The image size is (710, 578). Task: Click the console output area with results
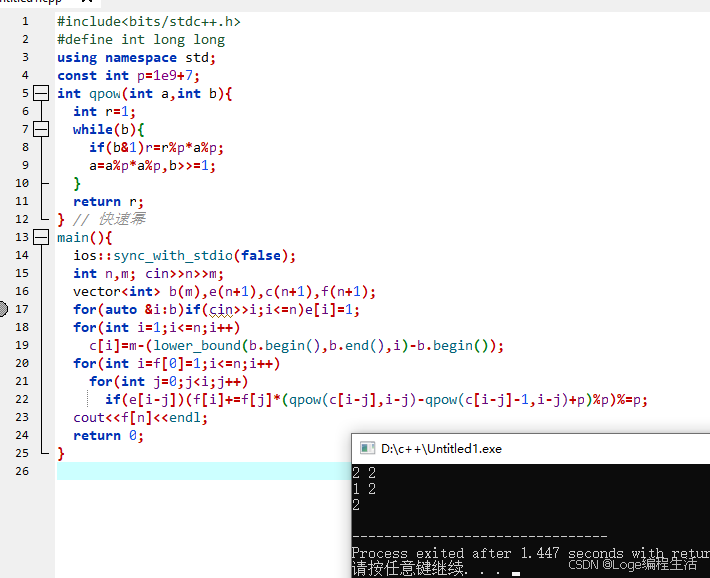(450, 490)
